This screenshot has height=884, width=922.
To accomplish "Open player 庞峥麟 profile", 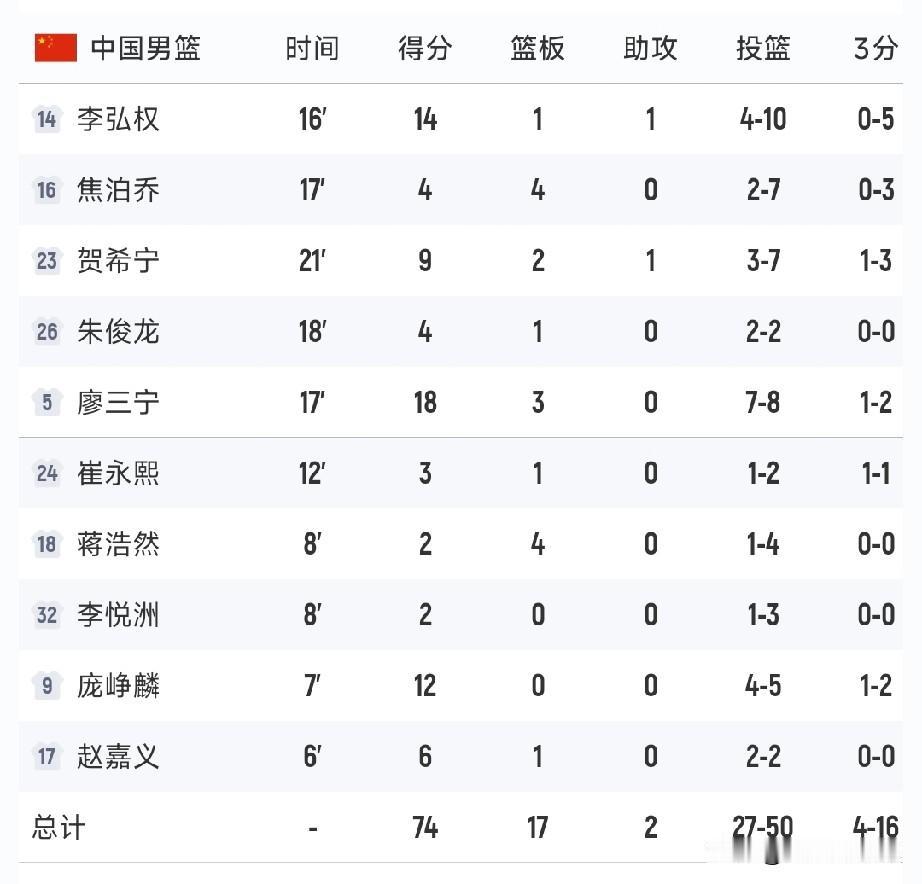I will pos(118,686).
